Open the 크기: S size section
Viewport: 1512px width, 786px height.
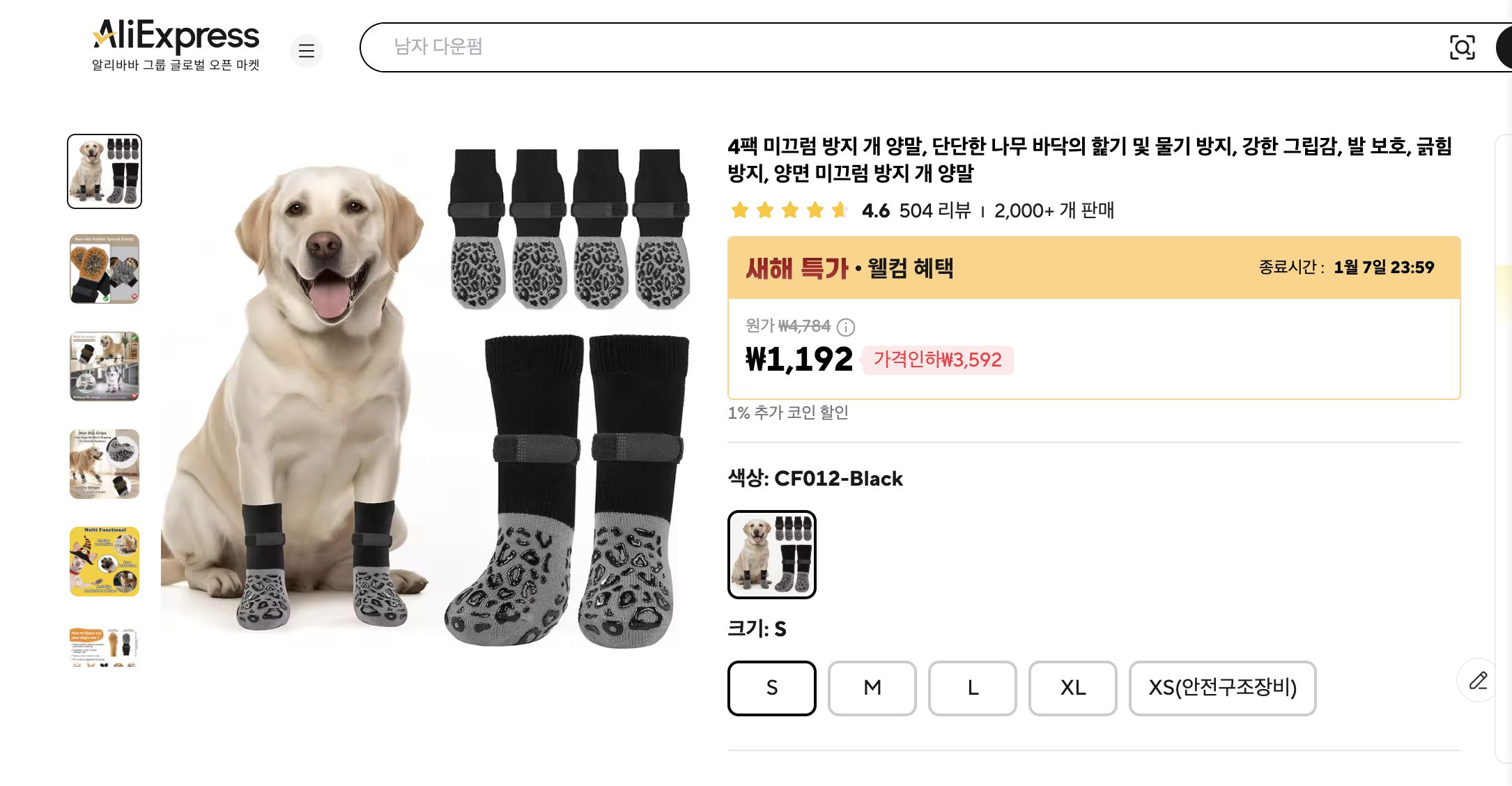click(756, 628)
